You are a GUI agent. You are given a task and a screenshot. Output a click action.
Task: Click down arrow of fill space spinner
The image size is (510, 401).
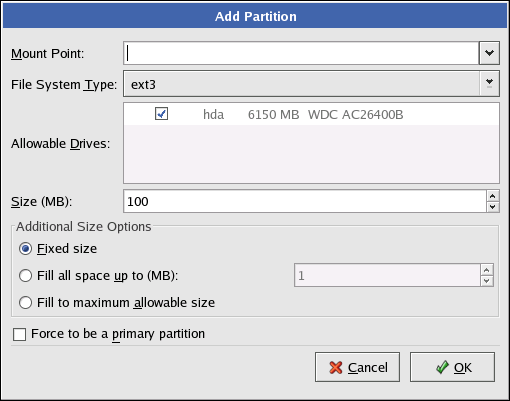click(487, 281)
